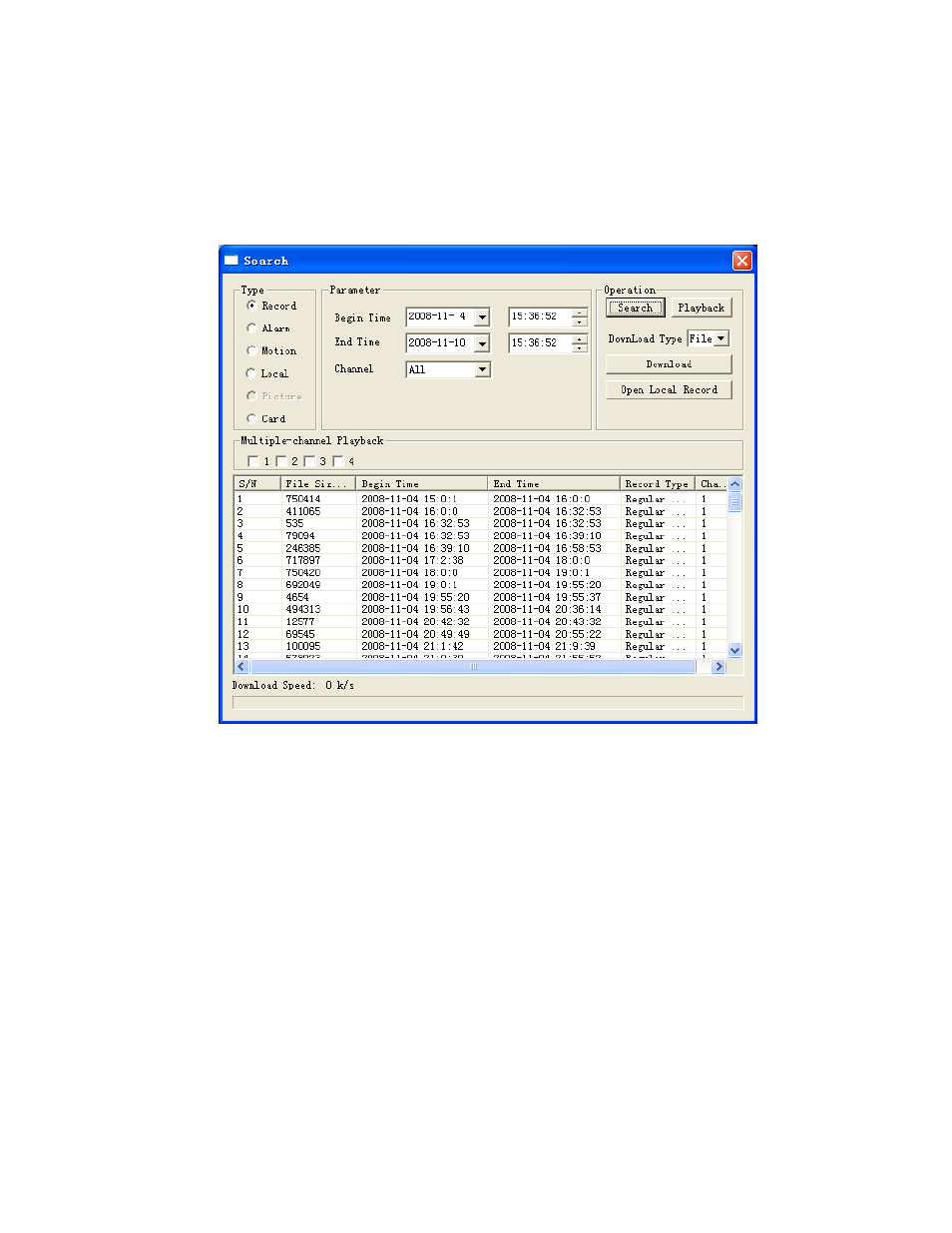This screenshot has height=1233, width=952.
Task: Enable channel 2 for multiple-channel playback
Action: (x=281, y=461)
